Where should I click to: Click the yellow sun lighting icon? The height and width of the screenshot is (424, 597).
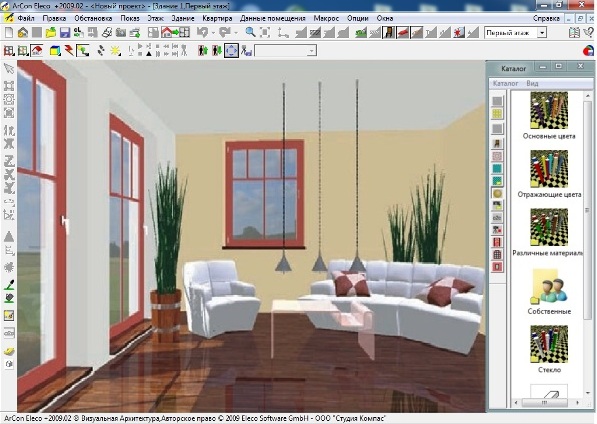click(x=115, y=51)
